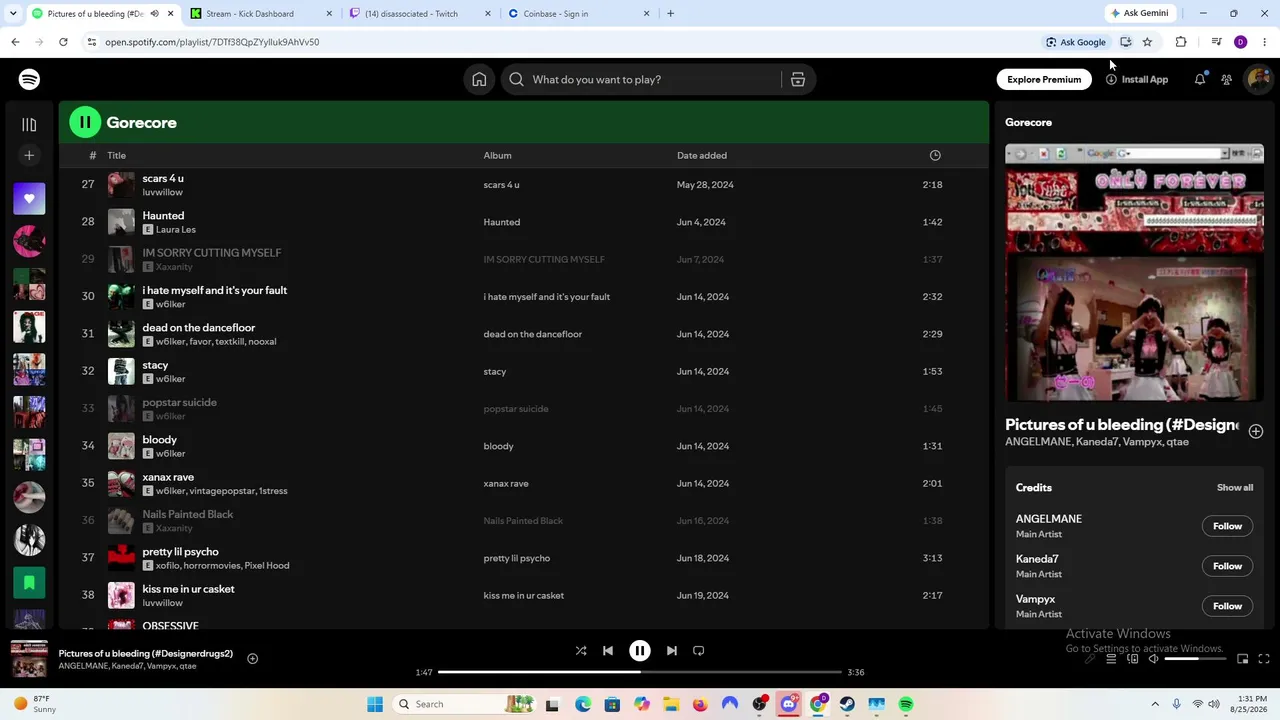This screenshot has height=720, width=1280.
Task: Open the Steam taskbar icon
Action: 847,704
